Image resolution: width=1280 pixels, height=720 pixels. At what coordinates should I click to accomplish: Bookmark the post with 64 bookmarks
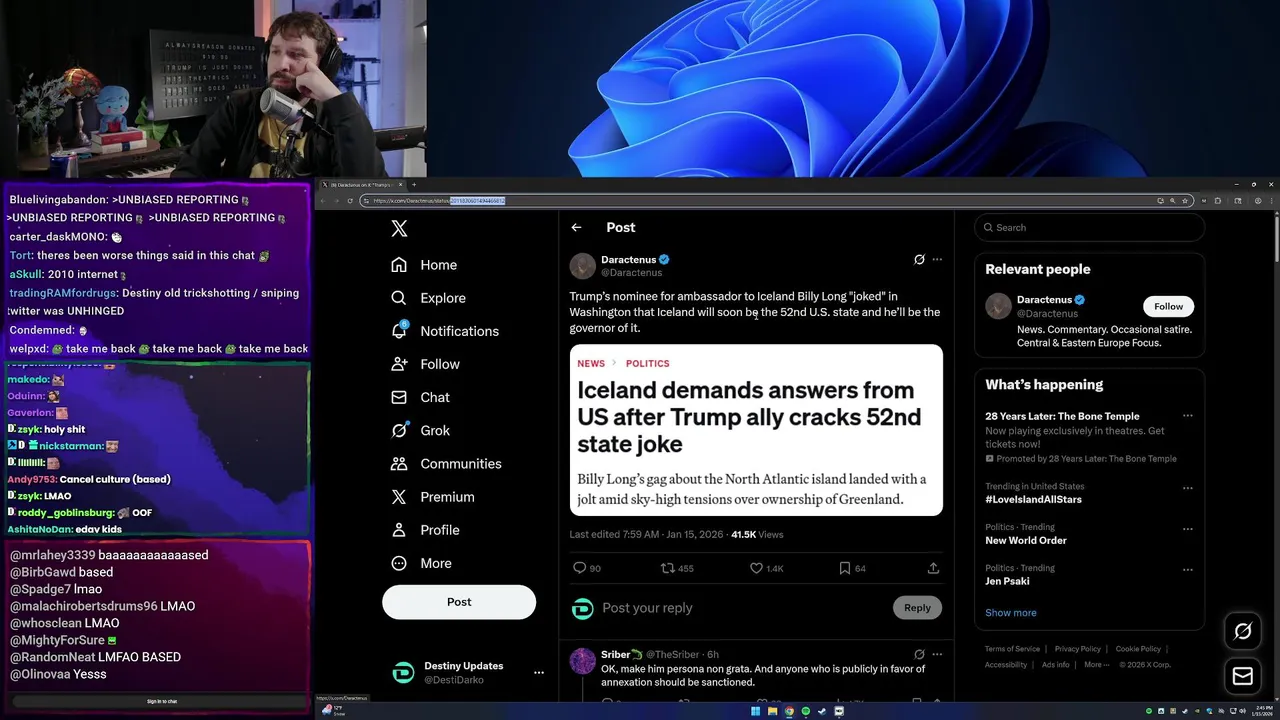pyautogui.click(x=844, y=568)
